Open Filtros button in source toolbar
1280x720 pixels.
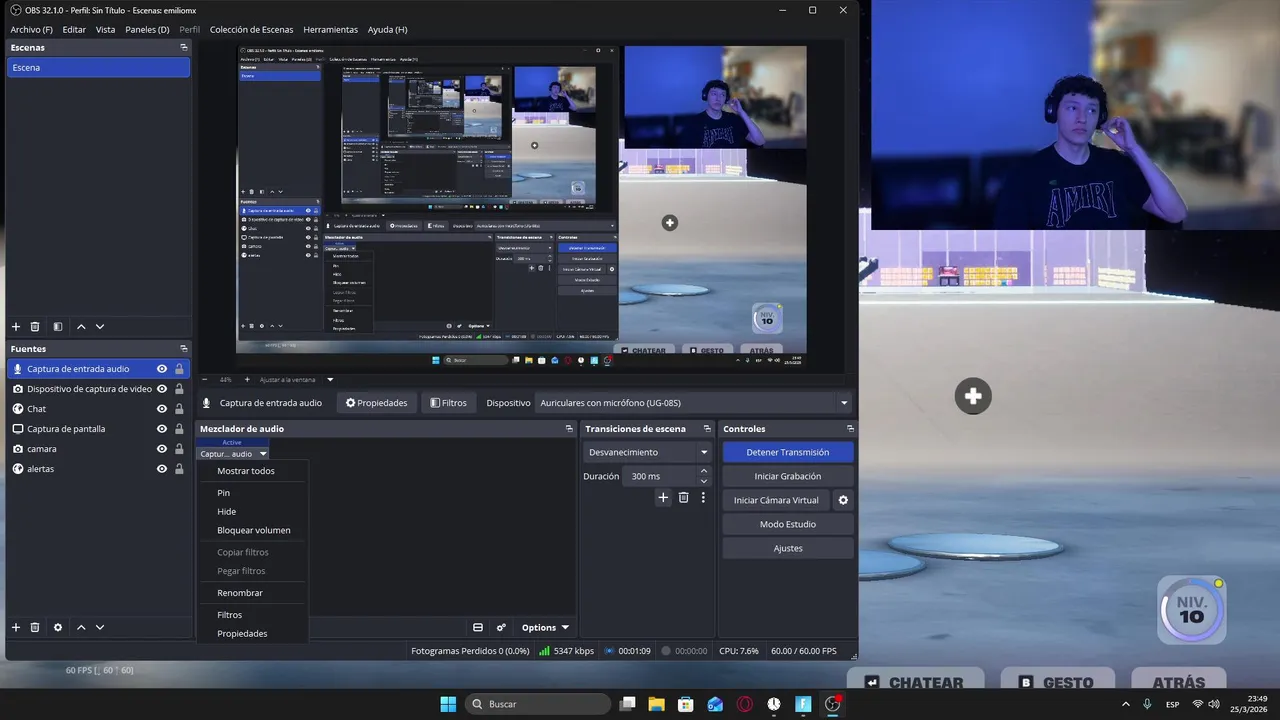click(x=448, y=403)
